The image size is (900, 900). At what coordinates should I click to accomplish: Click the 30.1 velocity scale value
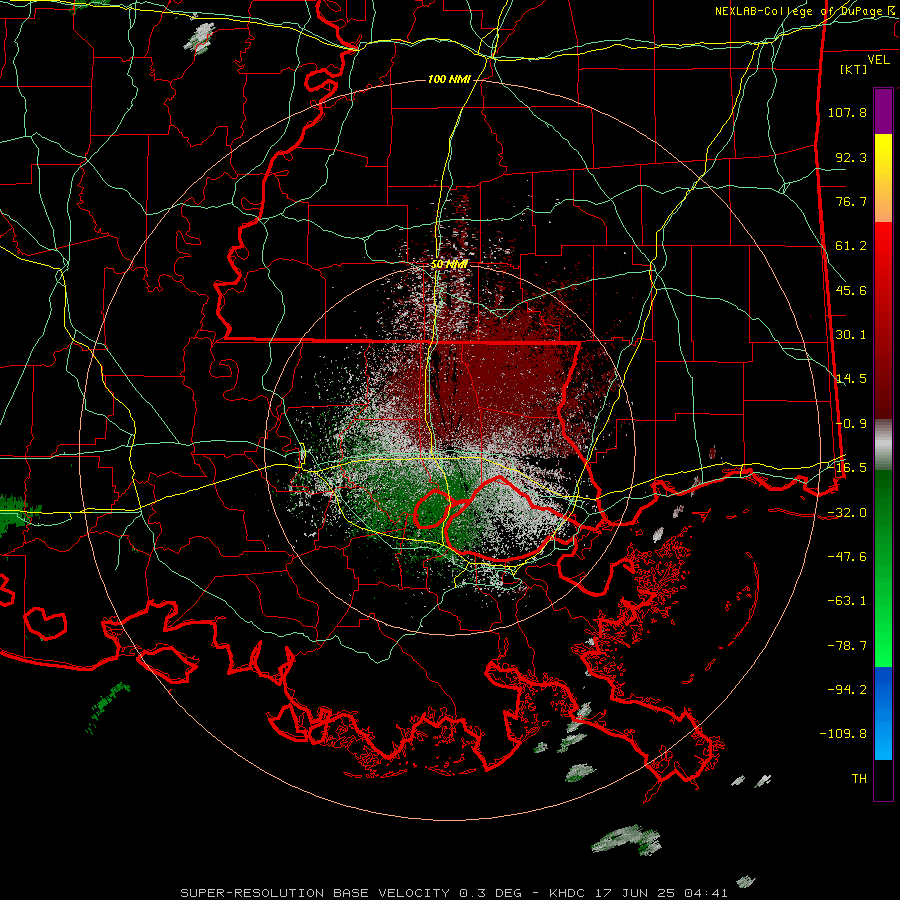coord(851,335)
